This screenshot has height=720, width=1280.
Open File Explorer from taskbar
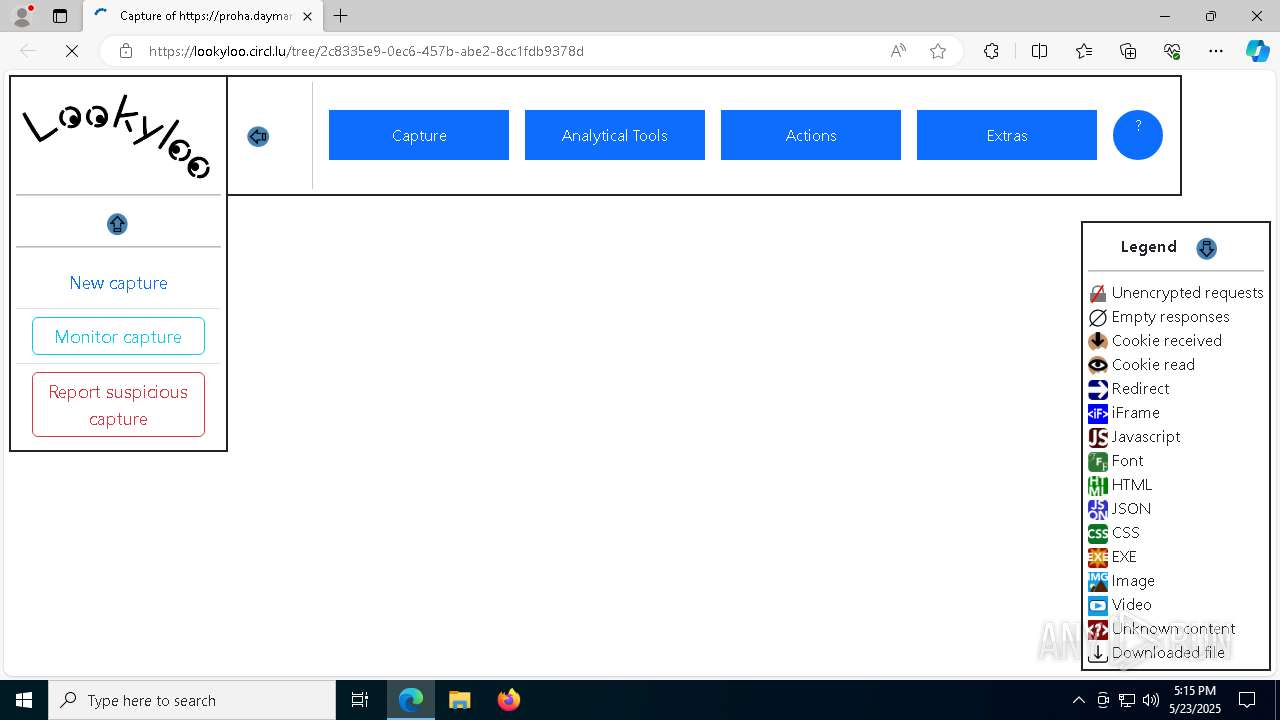tap(459, 700)
